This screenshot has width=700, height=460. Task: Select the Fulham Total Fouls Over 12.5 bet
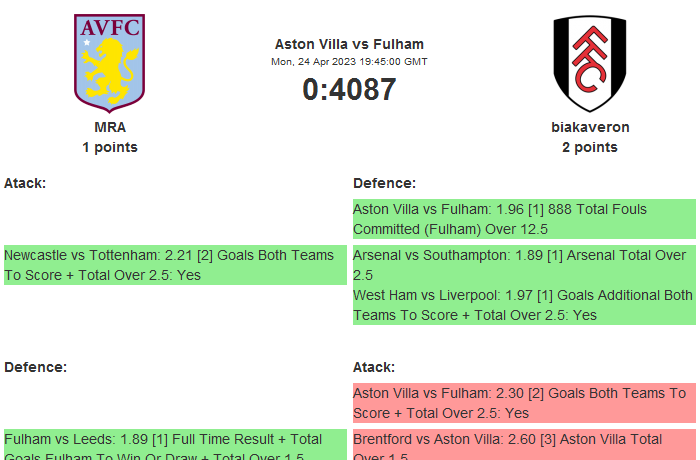tap(524, 219)
